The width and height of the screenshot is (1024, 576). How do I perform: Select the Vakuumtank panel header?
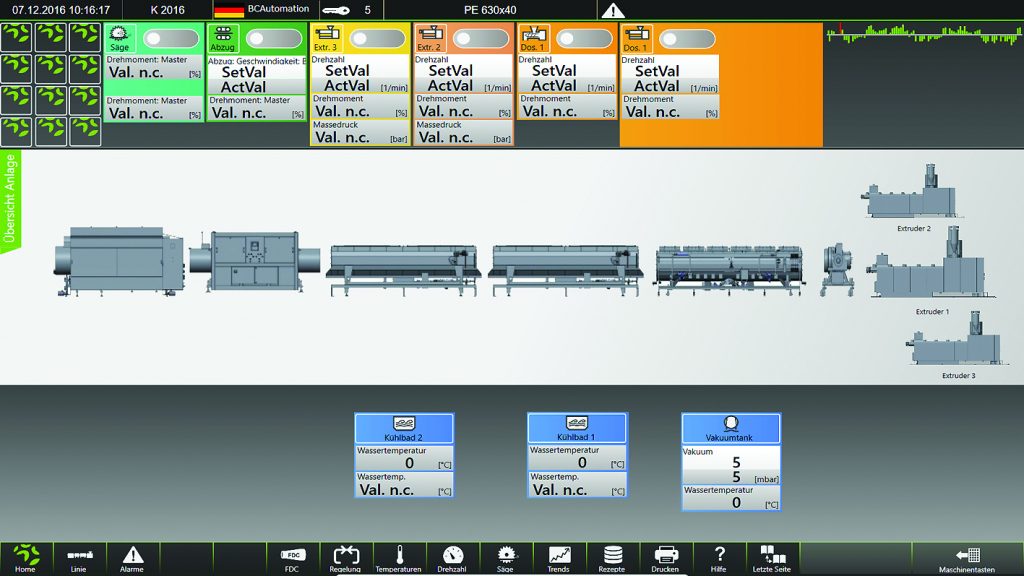click(731, 429)
